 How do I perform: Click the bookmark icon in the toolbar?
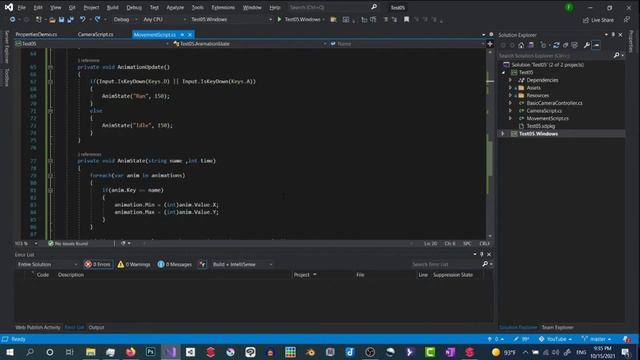406,19
